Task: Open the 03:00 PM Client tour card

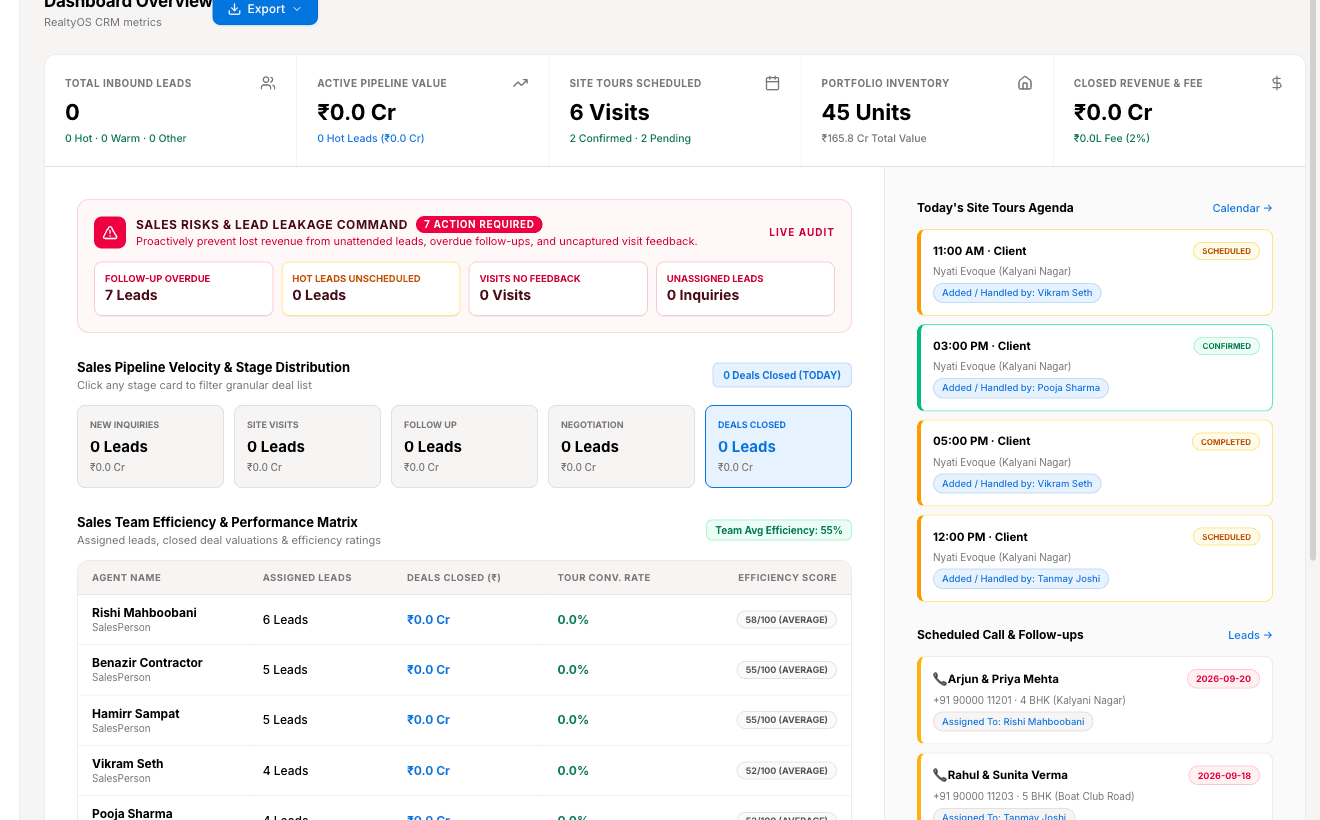Action: (1095, 367)
